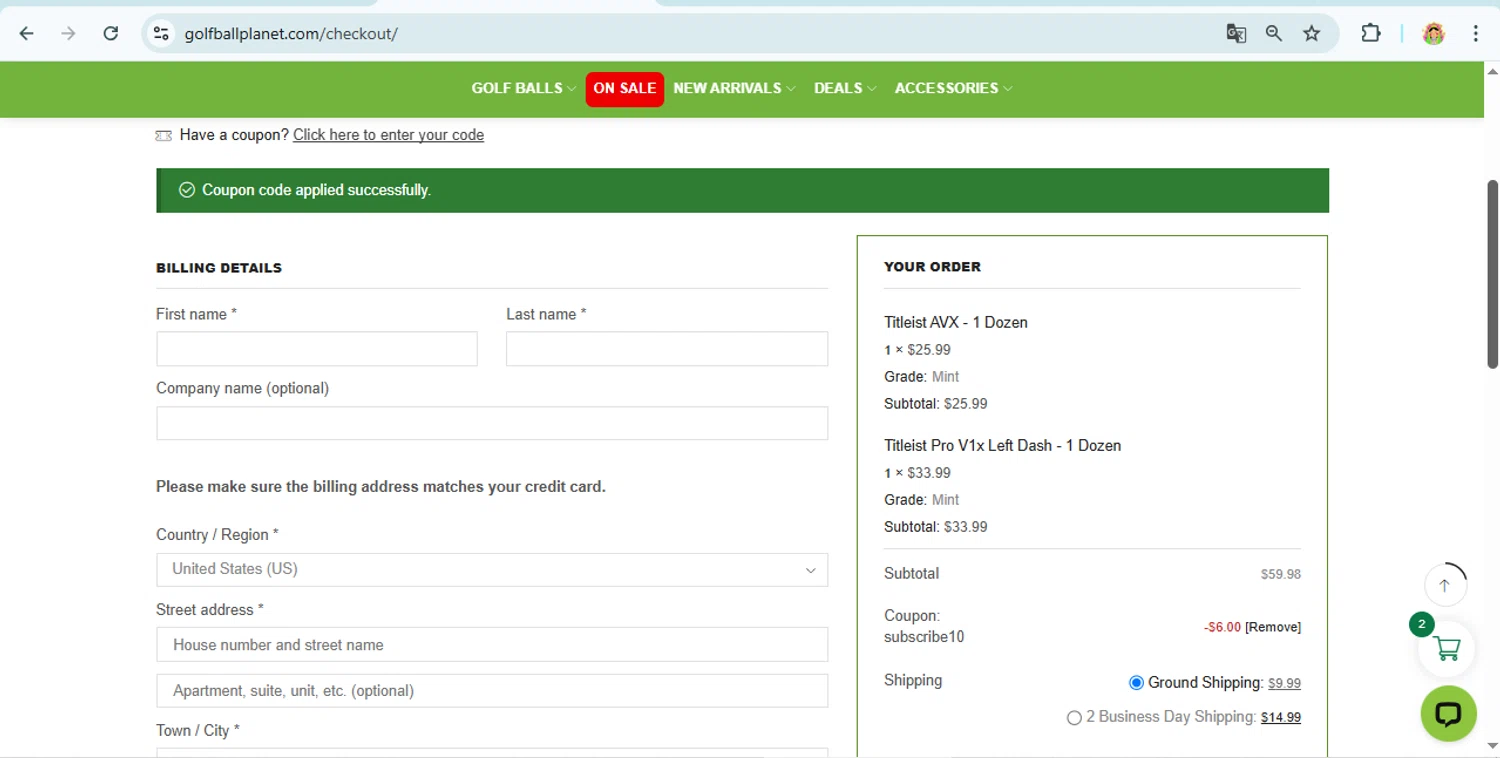Image resolution: width=1500 pixels, height=758 pixels.
Task: Click the coupon ticket icon
Action: [x=164, y=135]
